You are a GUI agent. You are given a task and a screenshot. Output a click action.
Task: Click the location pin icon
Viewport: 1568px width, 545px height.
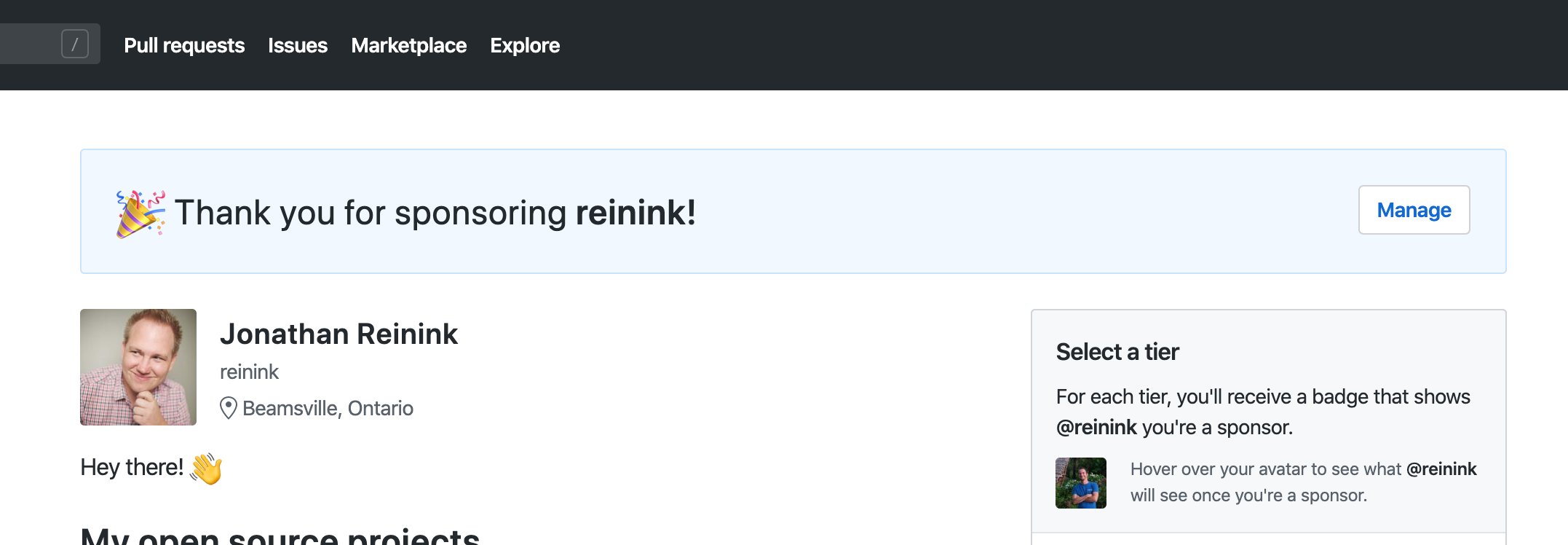pyautogui.click(x=229, y=408)
